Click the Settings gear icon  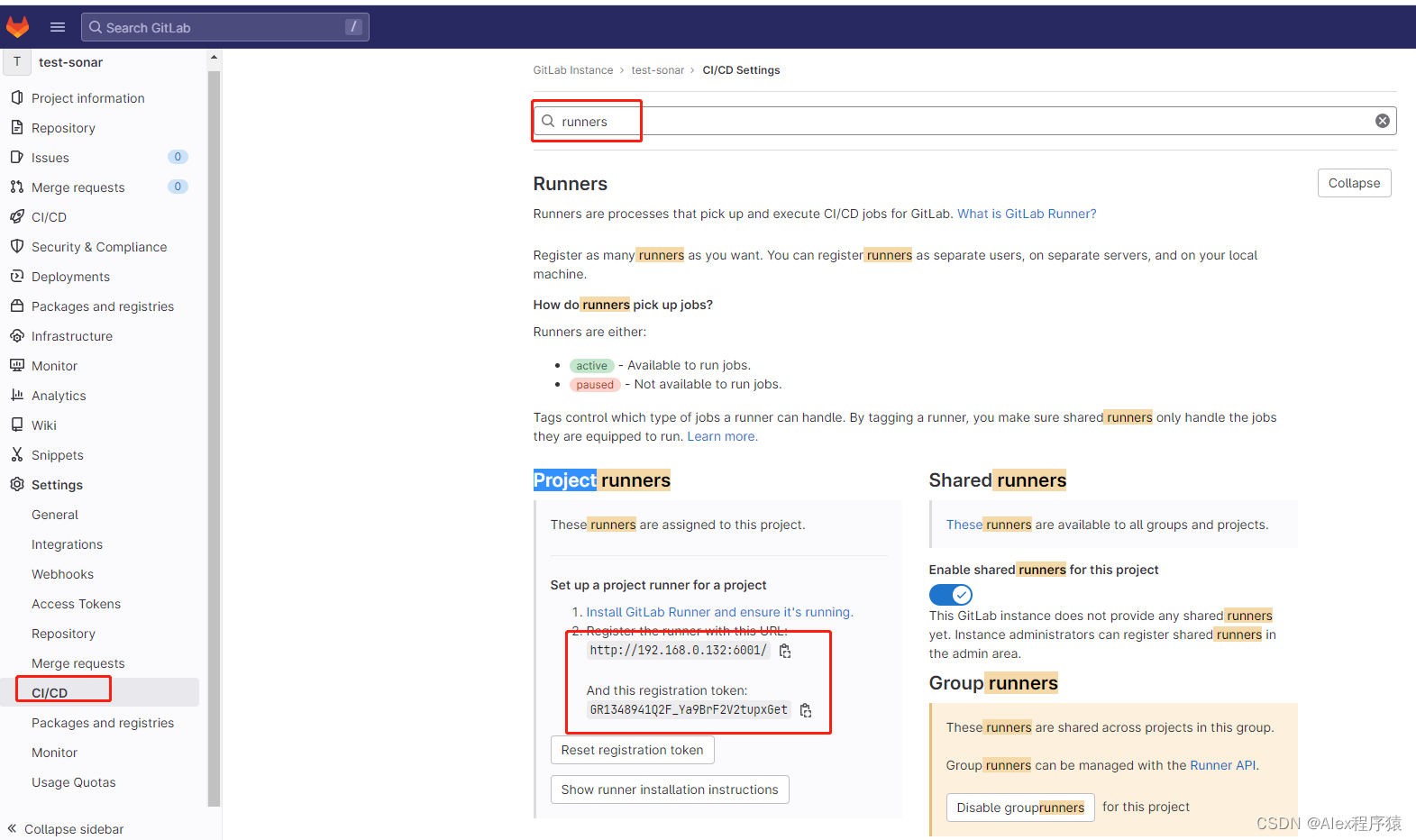pyautogui.click(x=17, y=484)
